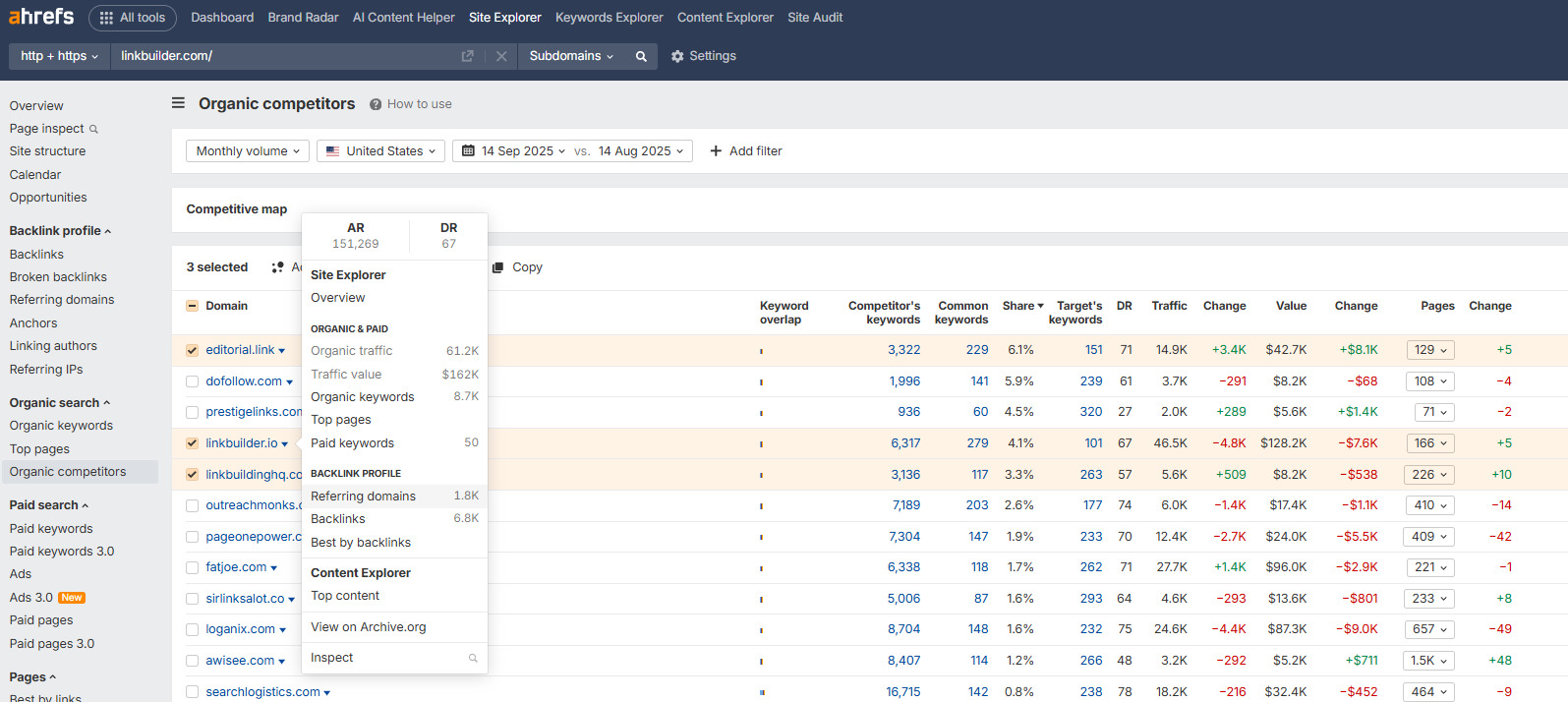The height and width of the screenshot is (702, 1568).
Task: Open the searchlogistics.com domain link
Action: [x=262, y=692]
